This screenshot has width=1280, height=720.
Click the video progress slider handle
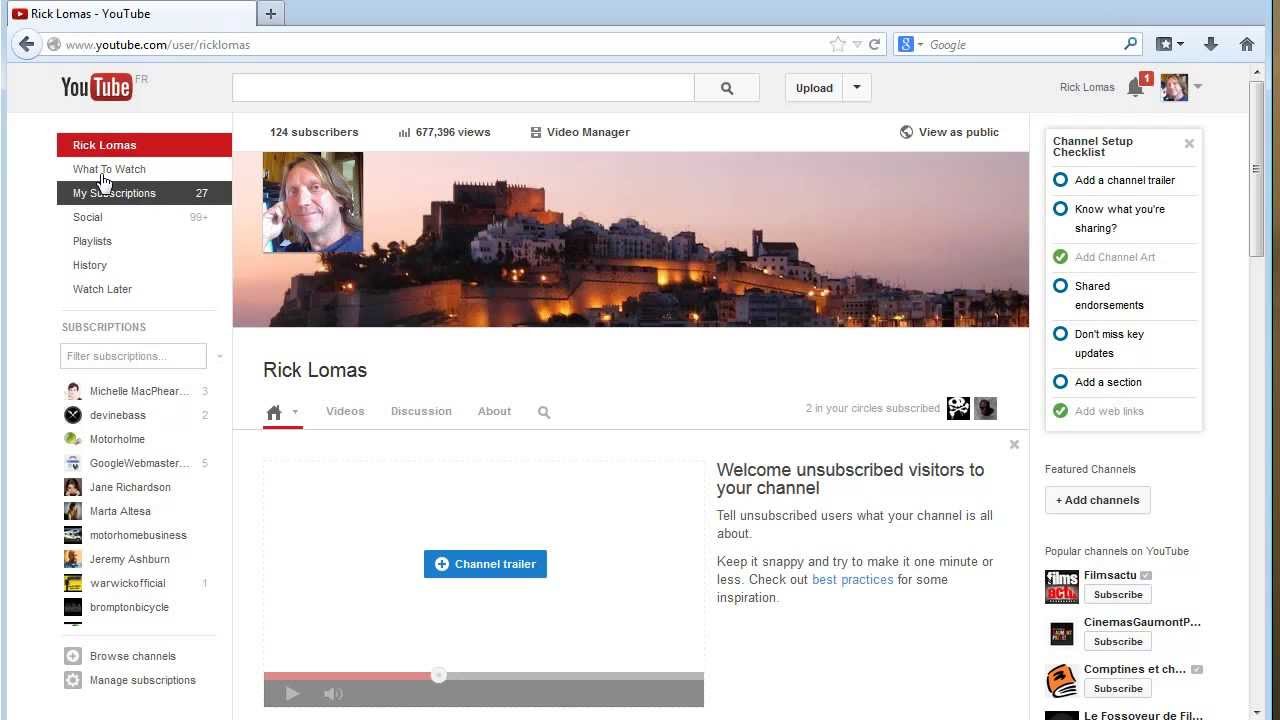click(438, 676)
